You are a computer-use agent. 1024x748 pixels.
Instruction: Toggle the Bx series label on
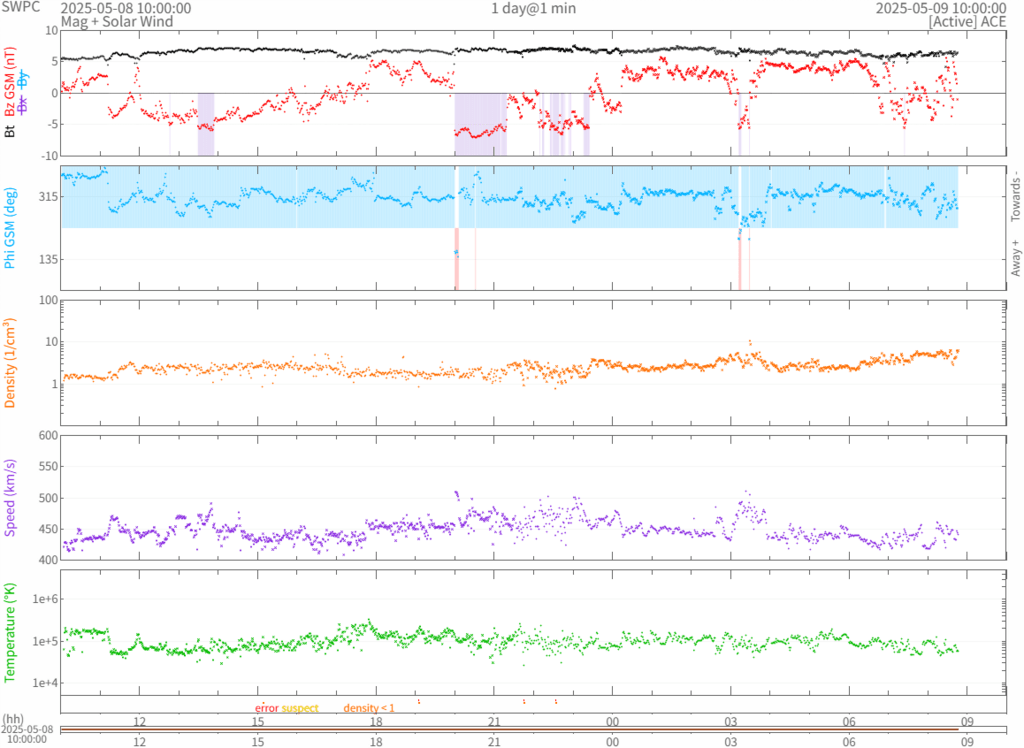coord(24,103)
